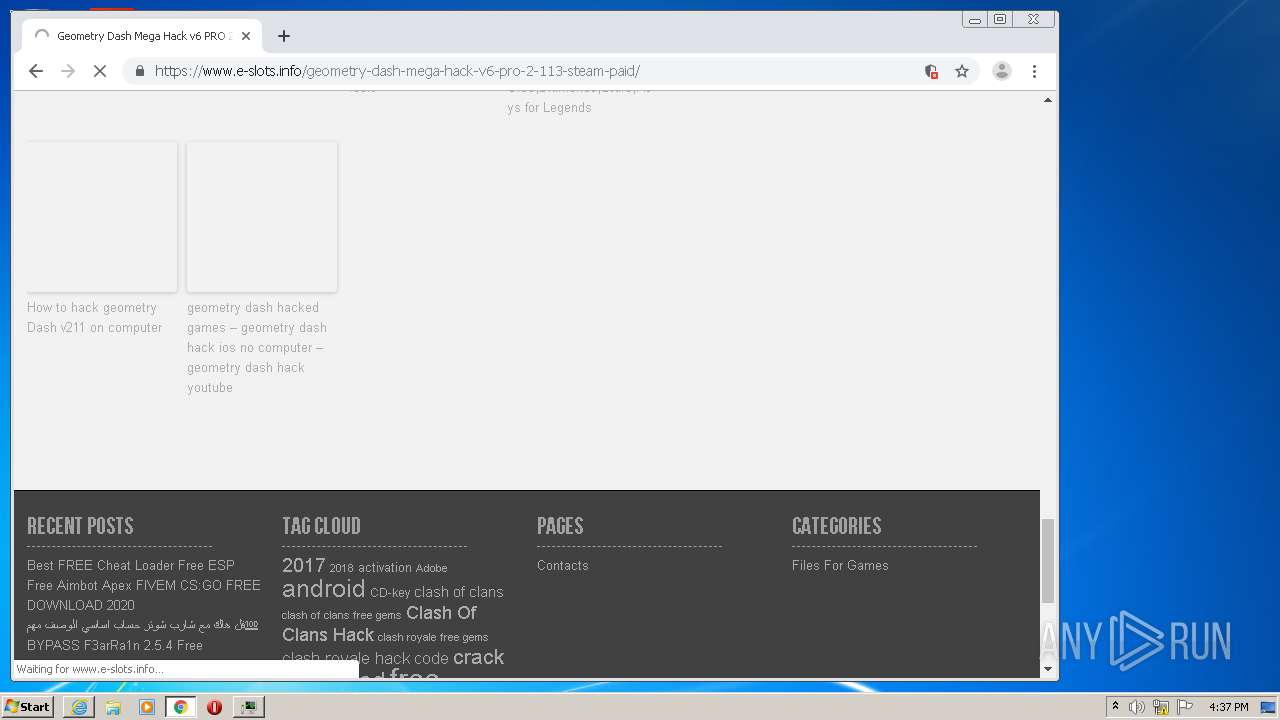Select the crack tag

479,658
